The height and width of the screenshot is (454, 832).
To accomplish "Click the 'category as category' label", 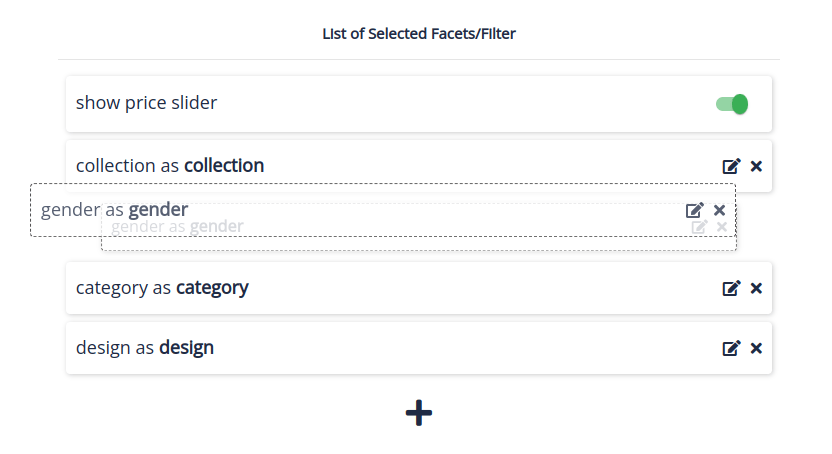I will 162,288.
